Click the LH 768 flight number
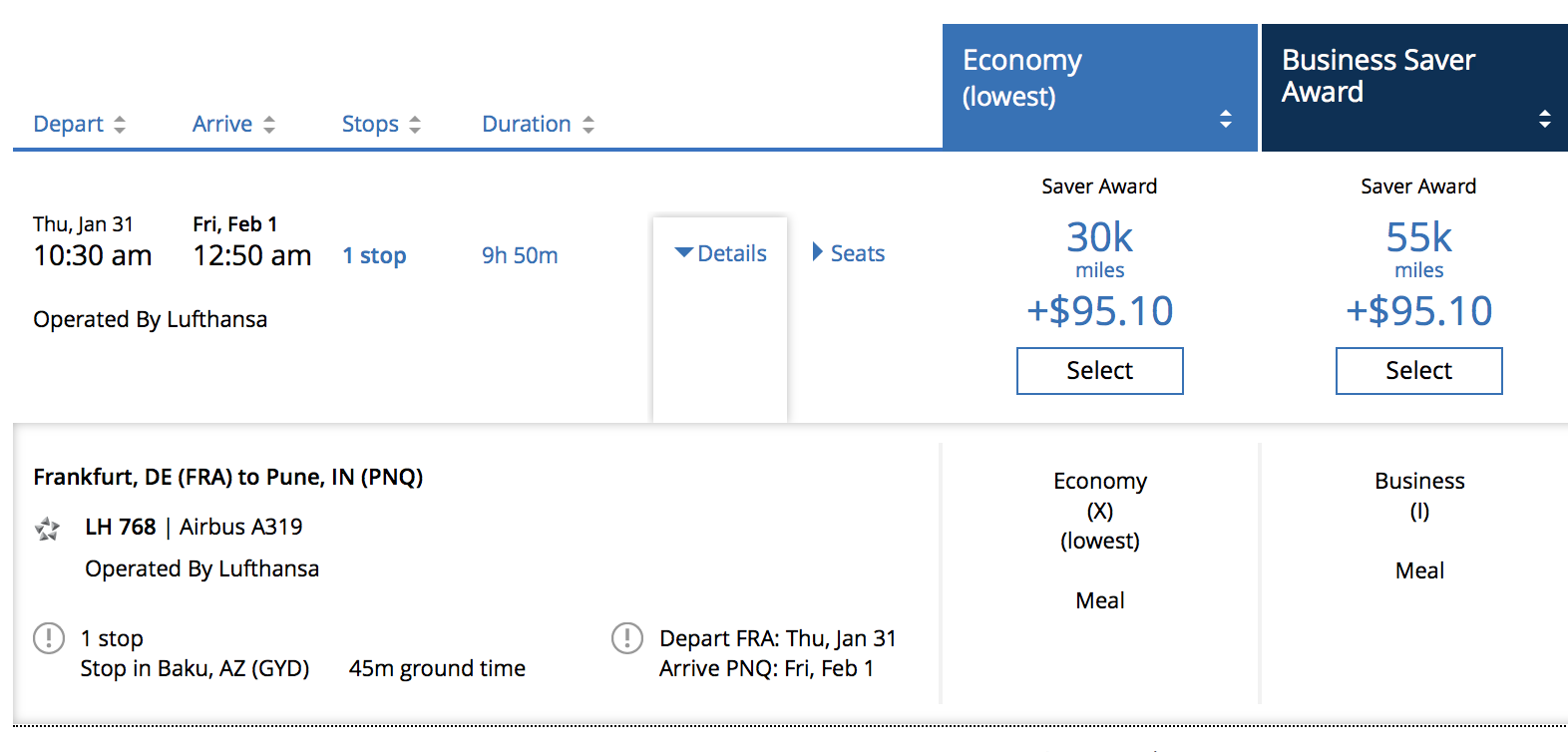Image resolution: width=1568 pixels, height=752 pixels. pyautogui.click(x=121, y=527)
